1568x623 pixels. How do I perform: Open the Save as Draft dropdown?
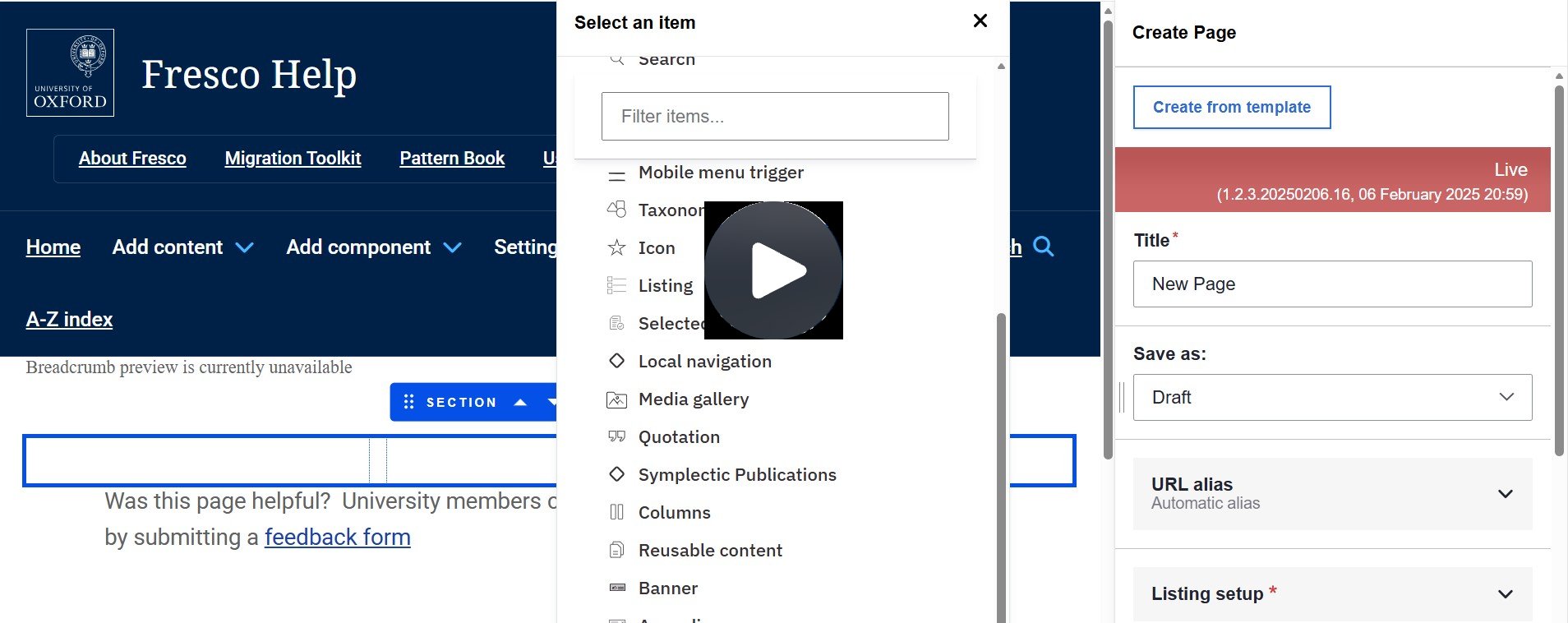point(1332,397)
